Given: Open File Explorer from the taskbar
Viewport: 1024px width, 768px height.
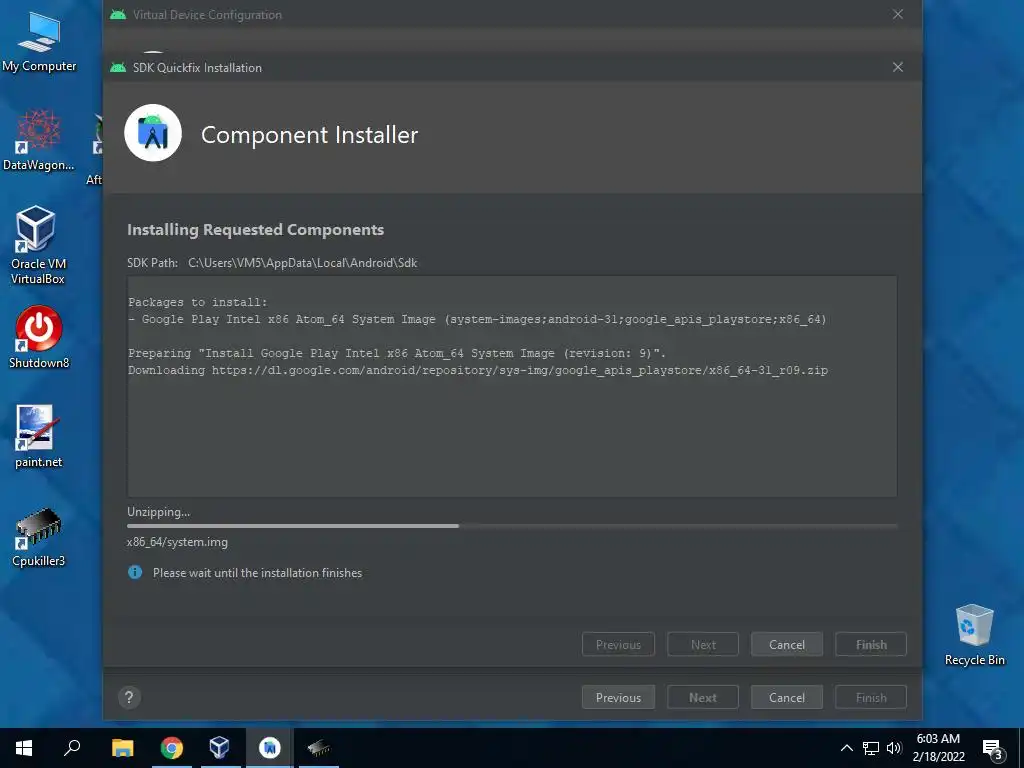Looking at the screenshot, I should 122,748.
